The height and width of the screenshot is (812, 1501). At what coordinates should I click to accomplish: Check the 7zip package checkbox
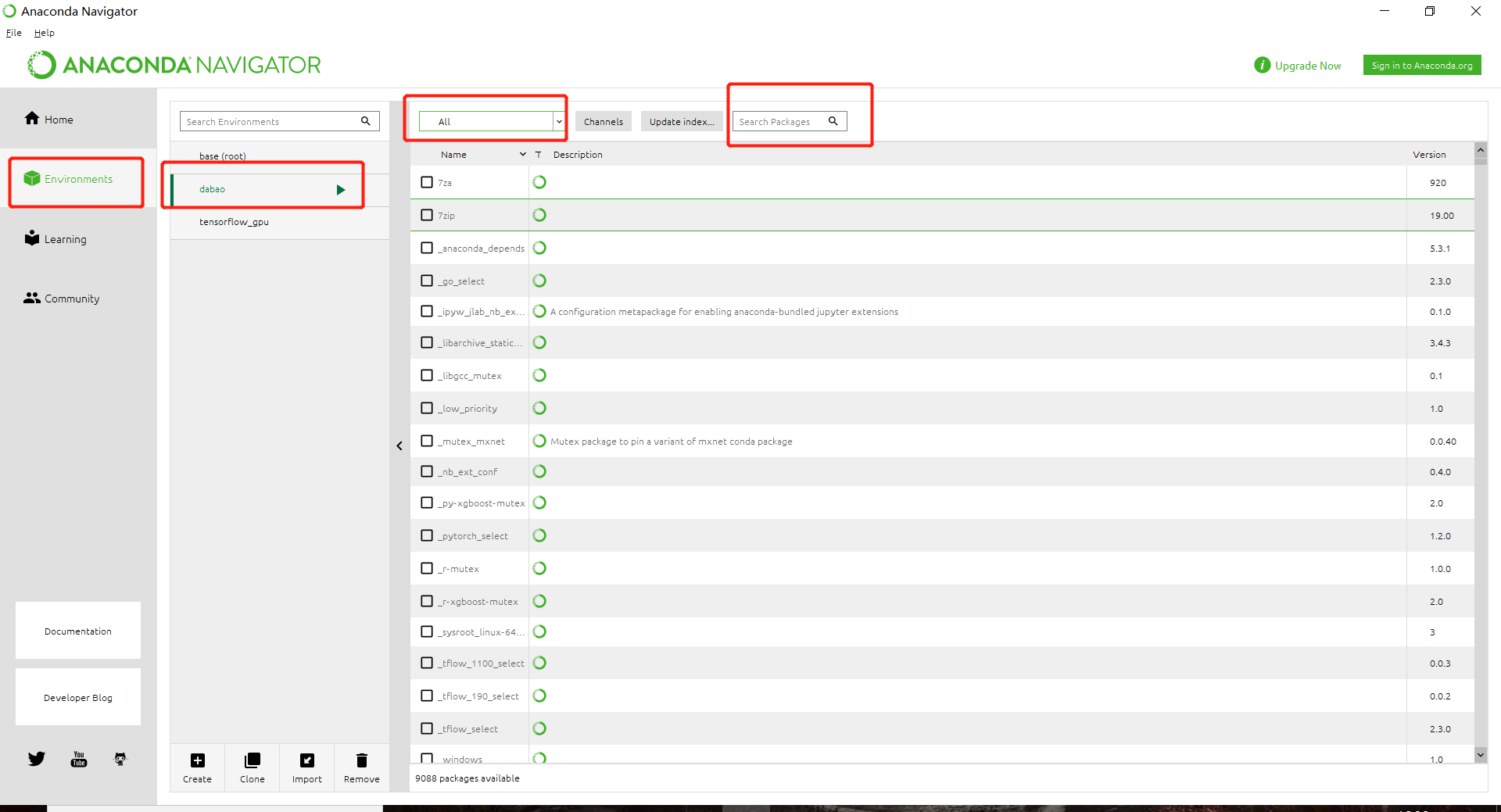(x=427, y=215)
